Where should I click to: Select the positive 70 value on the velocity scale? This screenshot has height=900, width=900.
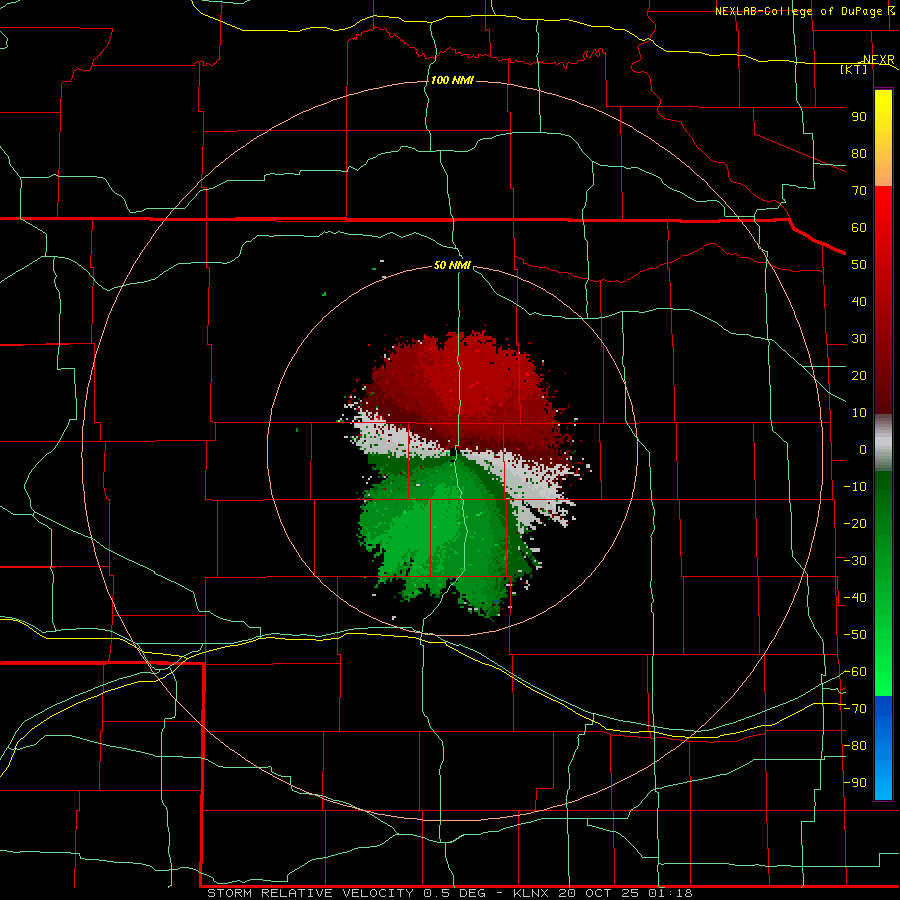pos(859,191)
